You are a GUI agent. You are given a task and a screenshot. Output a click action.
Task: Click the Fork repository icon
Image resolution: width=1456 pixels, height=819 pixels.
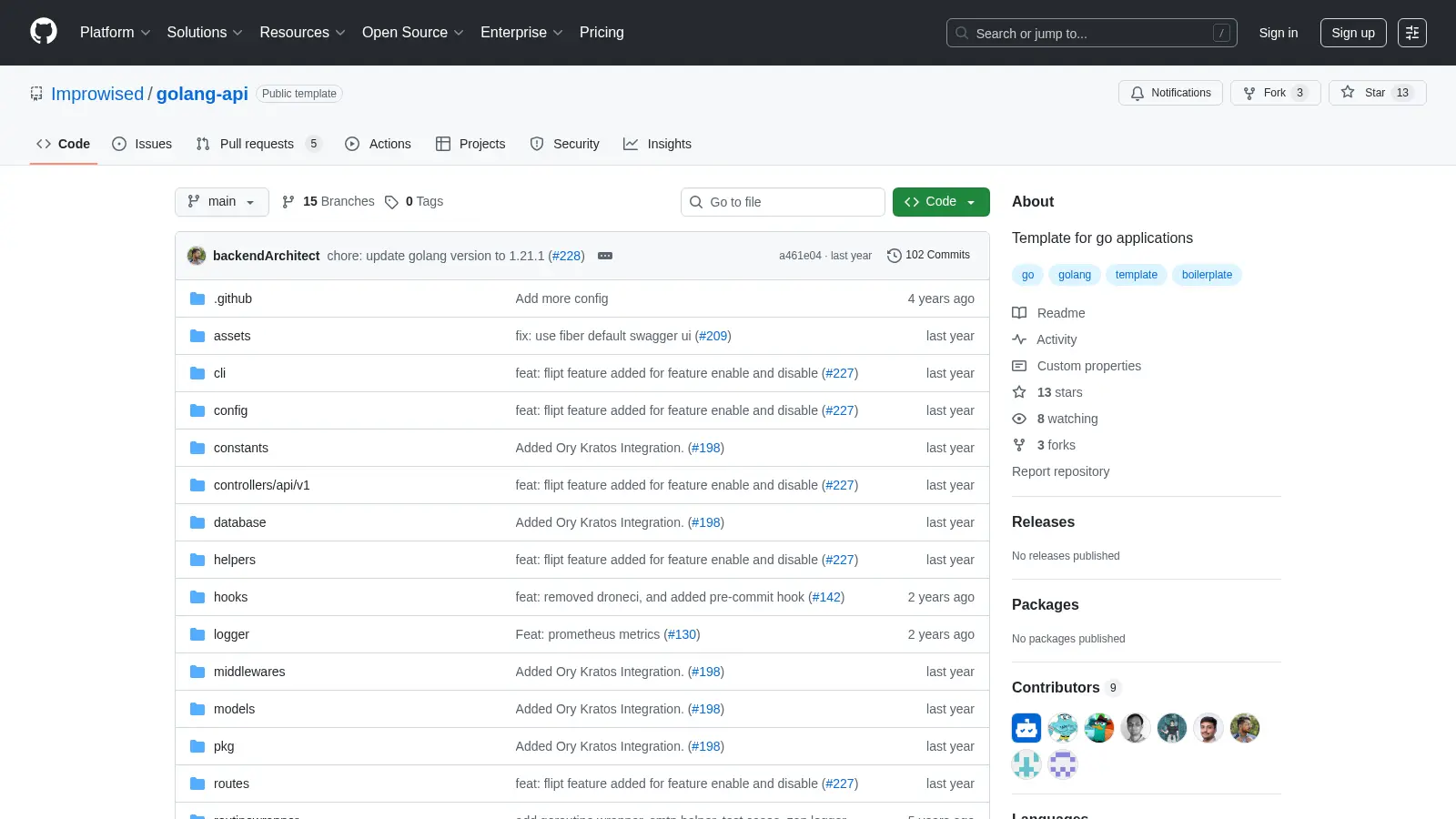1249,93
